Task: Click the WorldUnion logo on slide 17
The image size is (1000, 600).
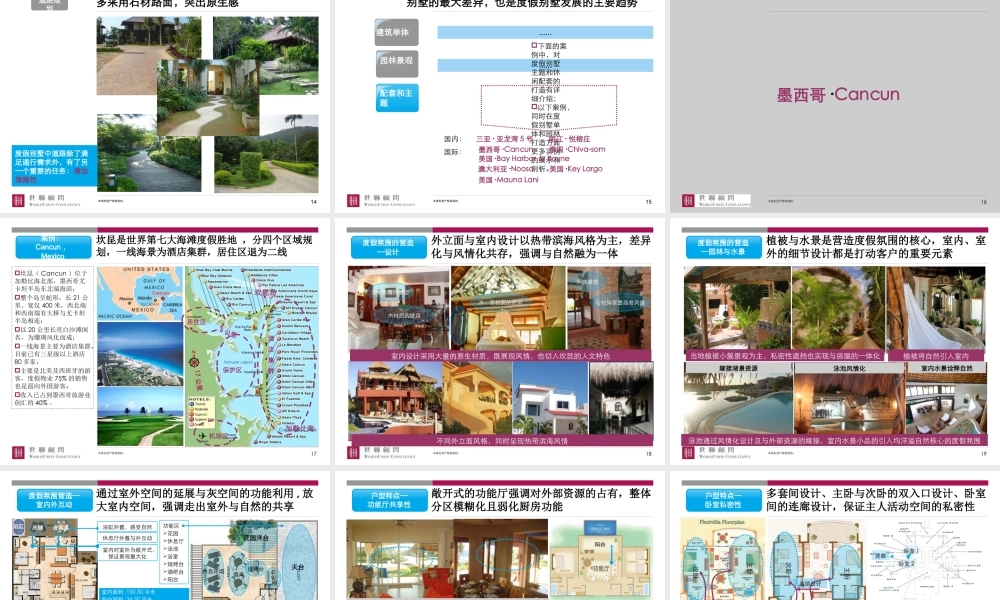Action: pos(46,453)
